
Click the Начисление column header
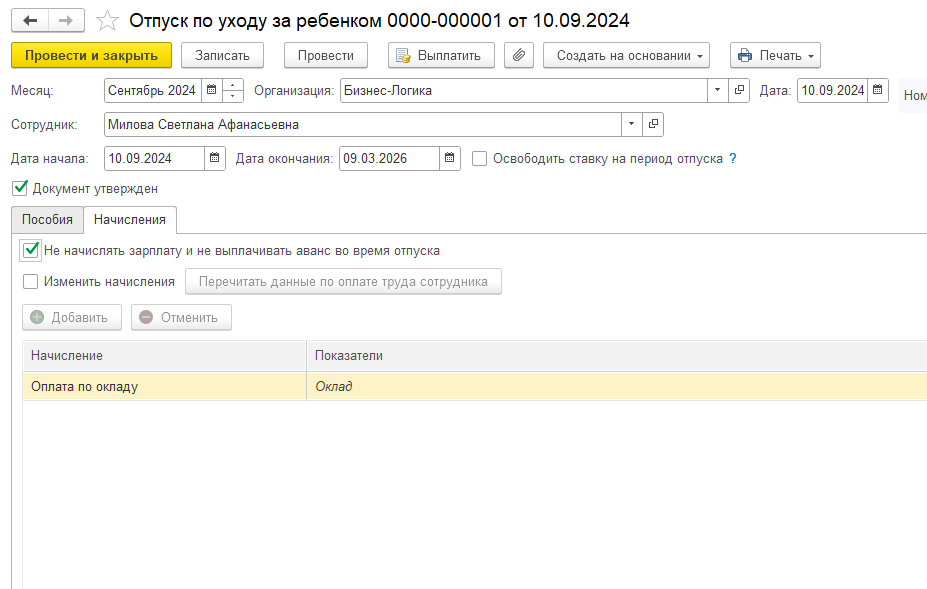pos(164,355)
